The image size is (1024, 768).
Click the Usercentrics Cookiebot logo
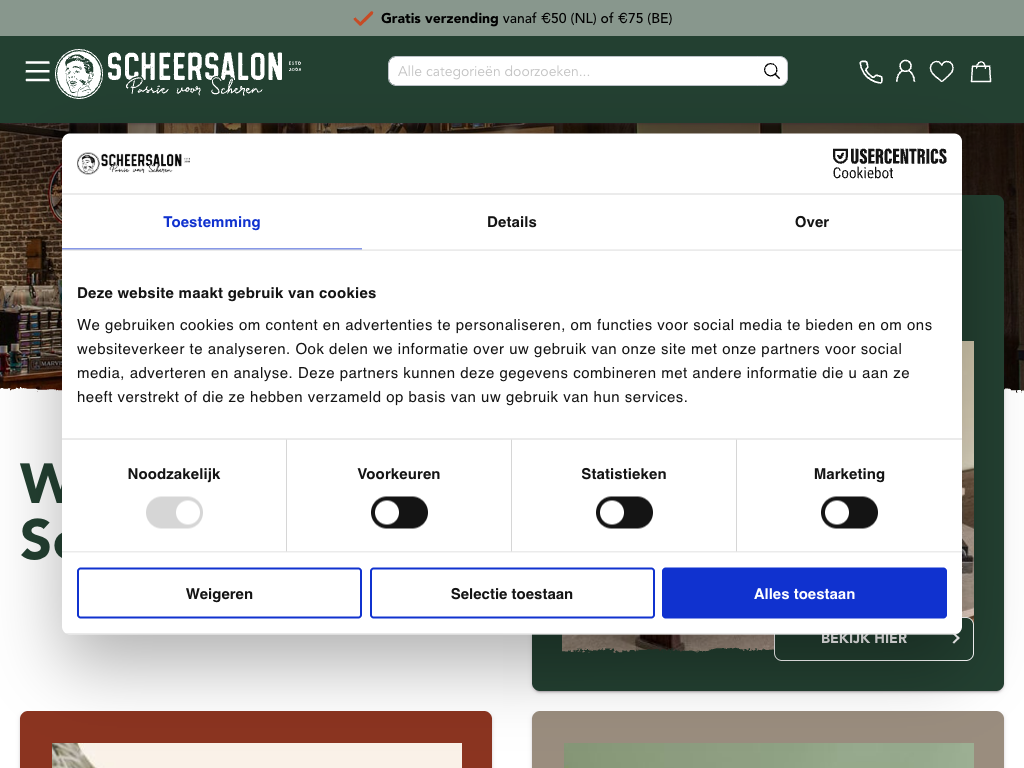(x=889, y=164)
